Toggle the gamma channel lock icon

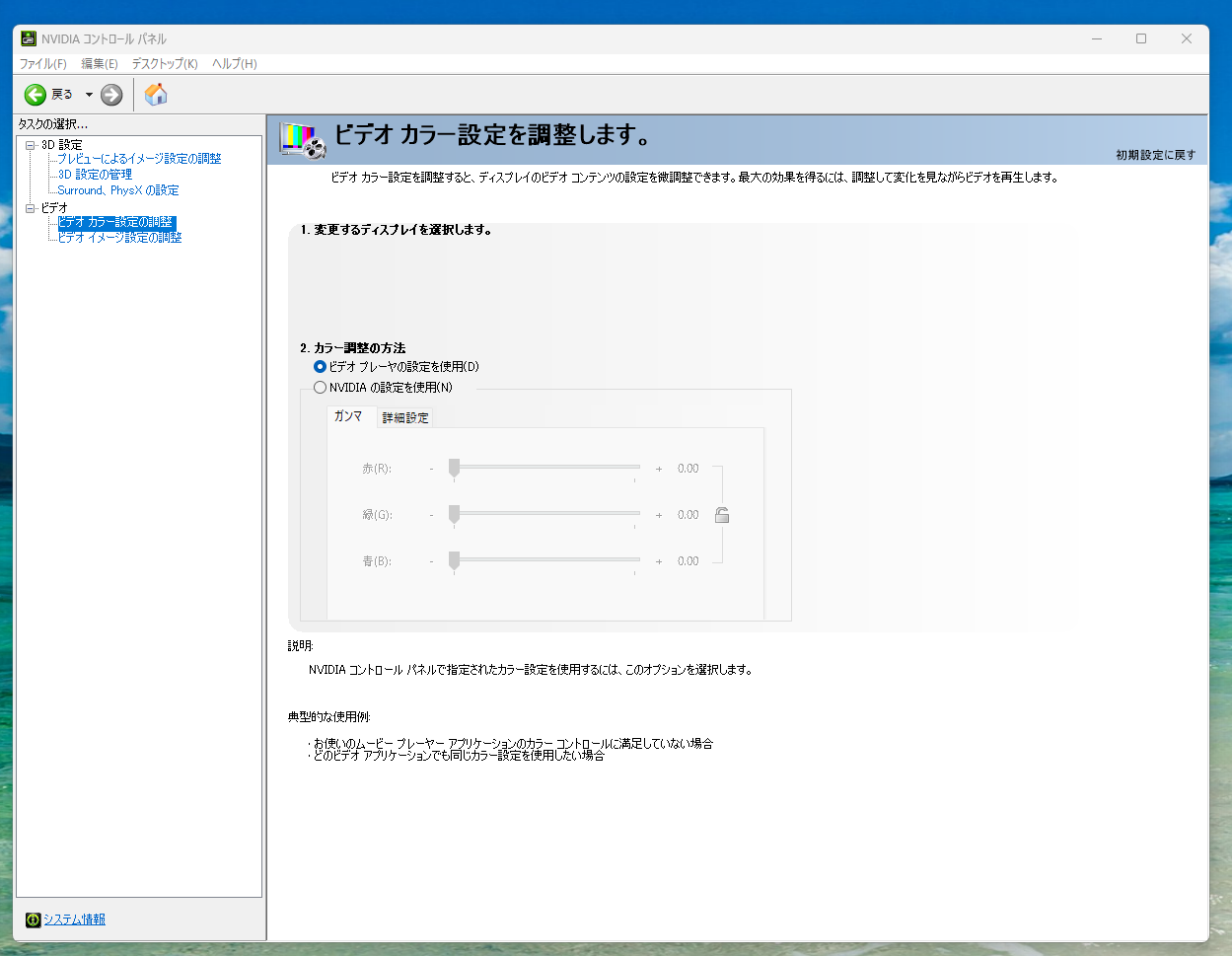click(x=722, y=515)
